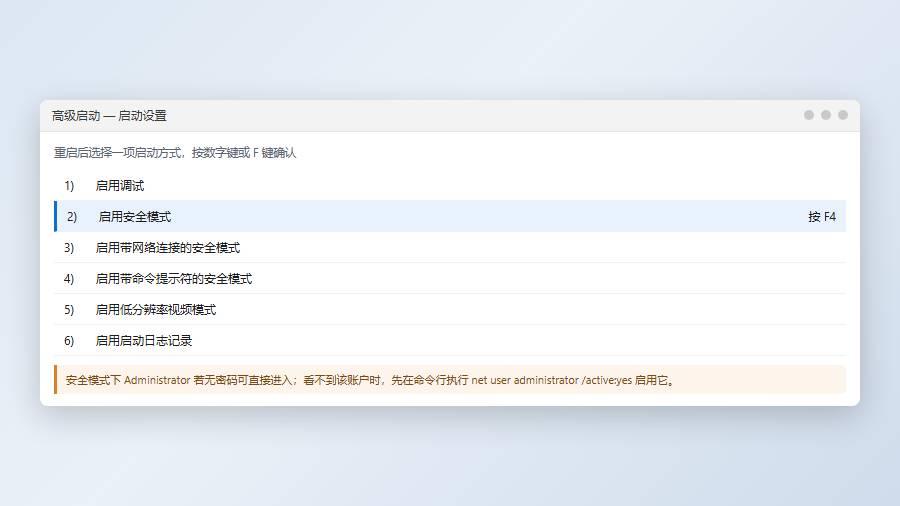Select 启用低分辨率视频模式 option

[449, 309]
